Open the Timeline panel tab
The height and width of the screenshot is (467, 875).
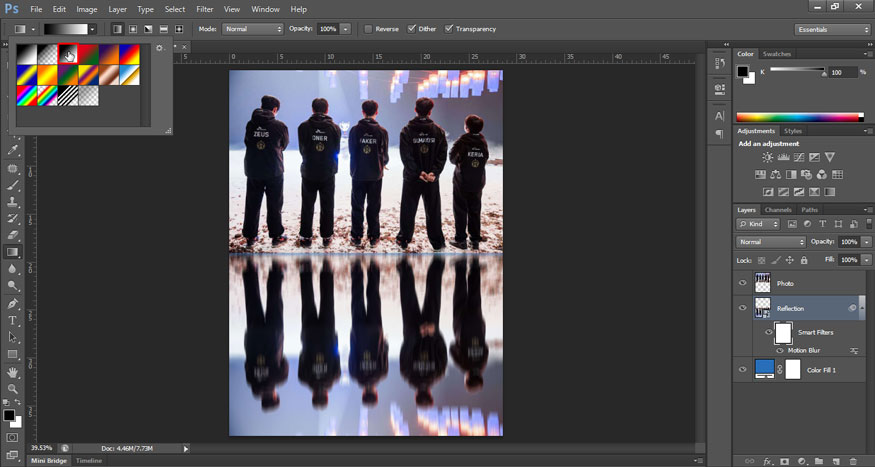pos(90,460)
